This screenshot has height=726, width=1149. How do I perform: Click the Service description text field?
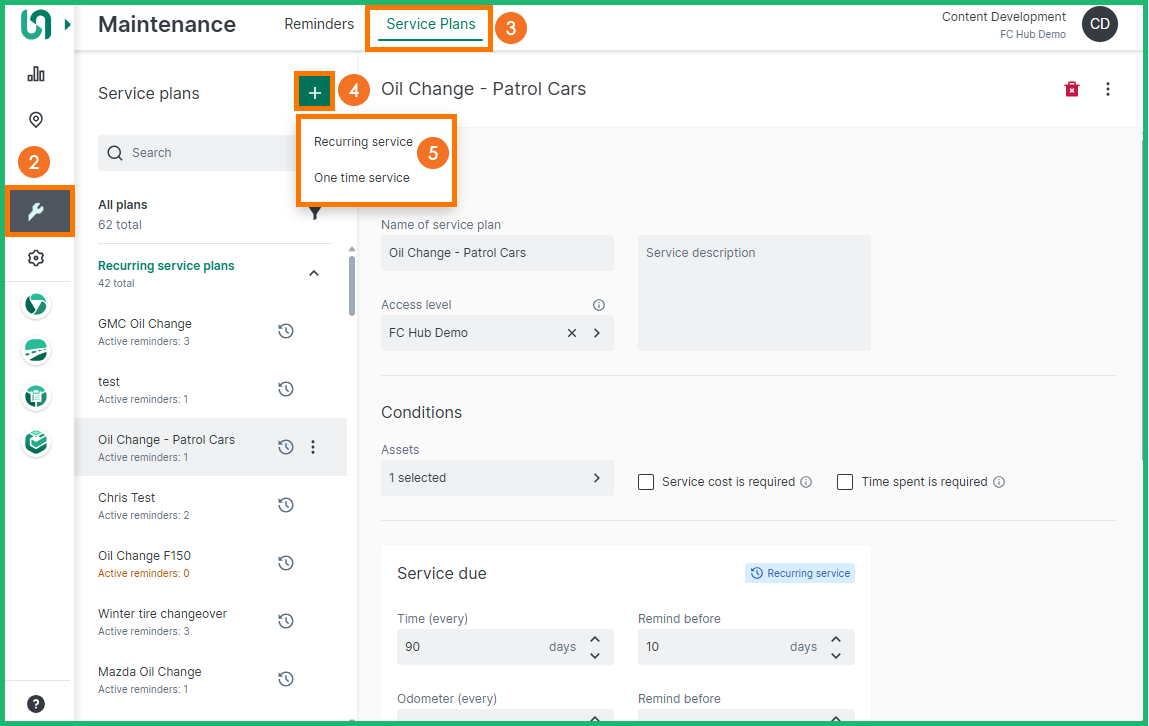click(754, 293)
